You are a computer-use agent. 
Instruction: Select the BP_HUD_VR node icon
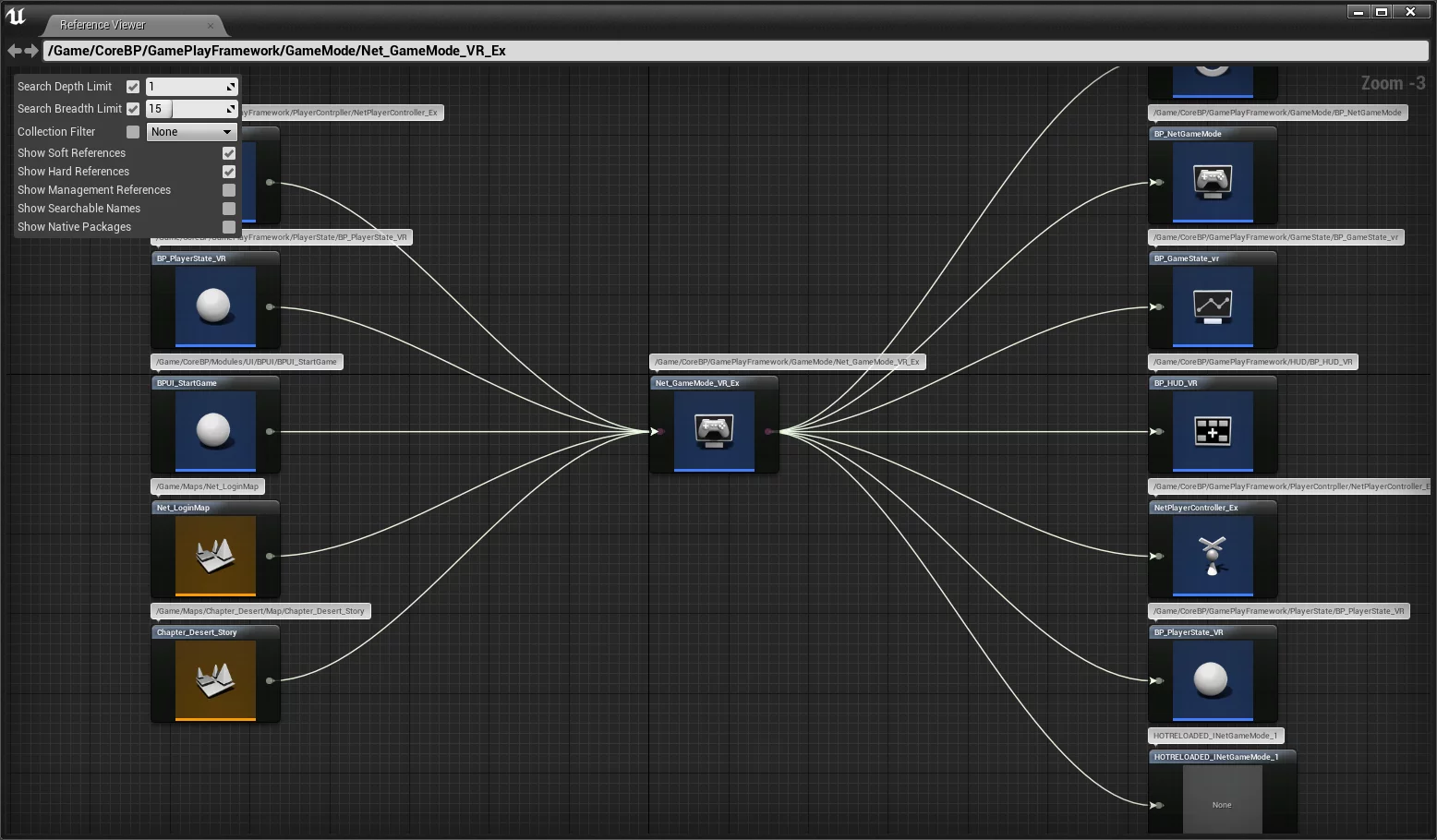coord(1213,430)
